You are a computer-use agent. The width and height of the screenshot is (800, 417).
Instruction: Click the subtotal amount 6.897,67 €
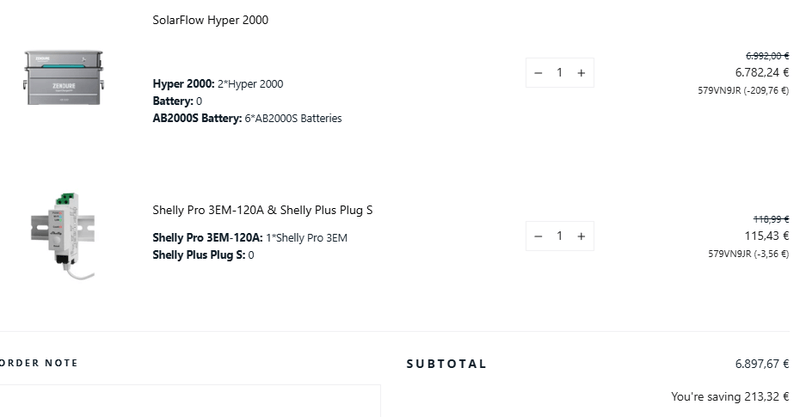[761, 364]
